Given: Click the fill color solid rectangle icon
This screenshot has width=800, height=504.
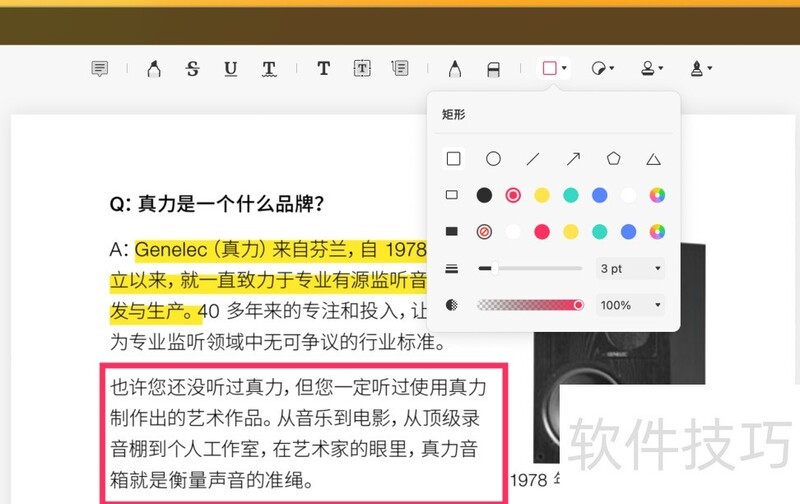Looking at the screenshot, I should pos(452,232).
